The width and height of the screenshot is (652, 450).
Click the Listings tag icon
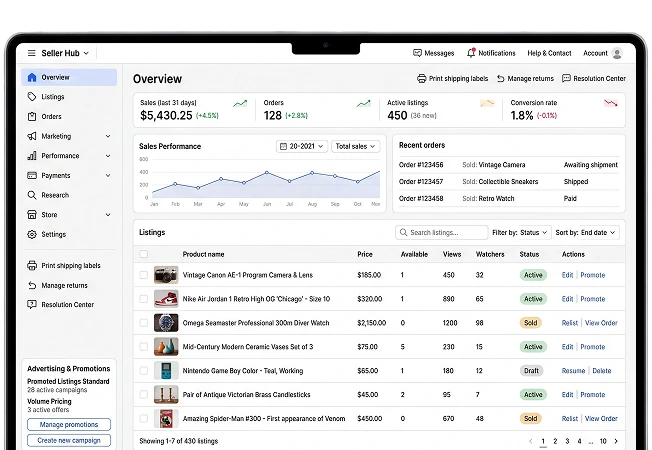[x=32, y=97]
